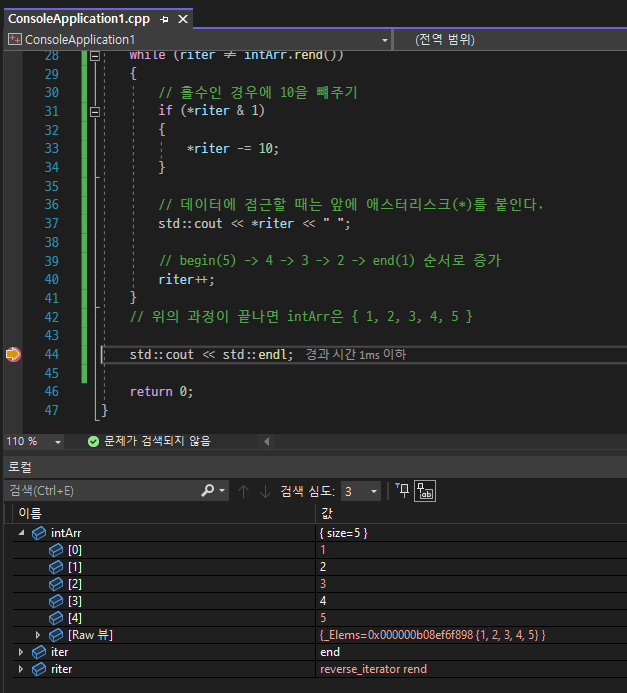Open the search options dropdown arrow
The height and width of the screenshot is (693, 627).
coord(222,491)
